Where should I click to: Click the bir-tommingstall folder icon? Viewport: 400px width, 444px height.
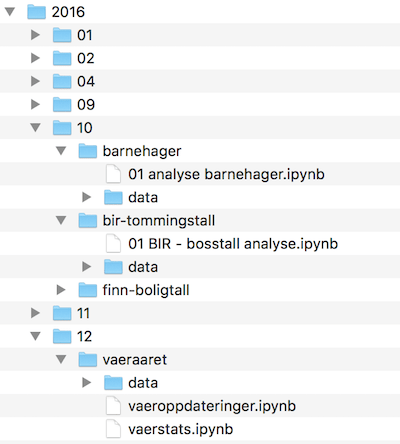click(88, 220)
